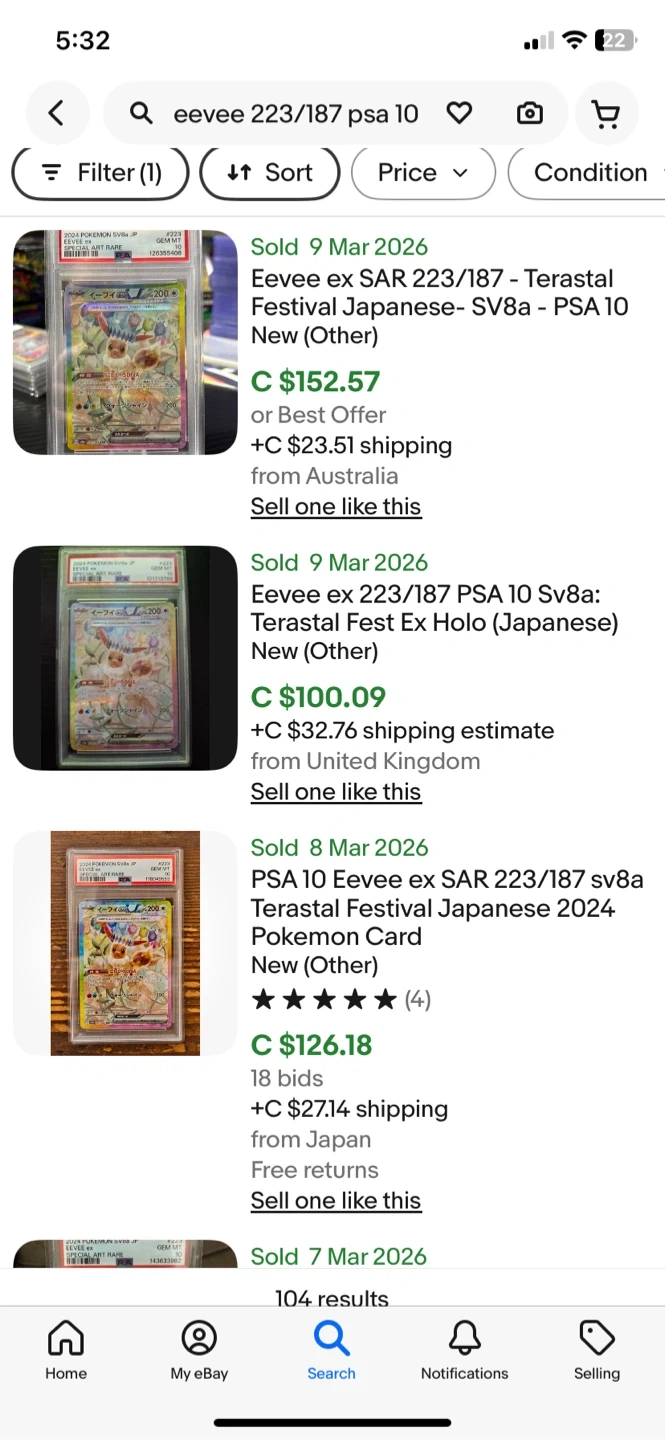Open 'PSA 10 Eevee ex SAR 223/187 sv8a' listing title
Image resolution: width=665 pixels, height=1440 pixels.
[x=447, y=908]
